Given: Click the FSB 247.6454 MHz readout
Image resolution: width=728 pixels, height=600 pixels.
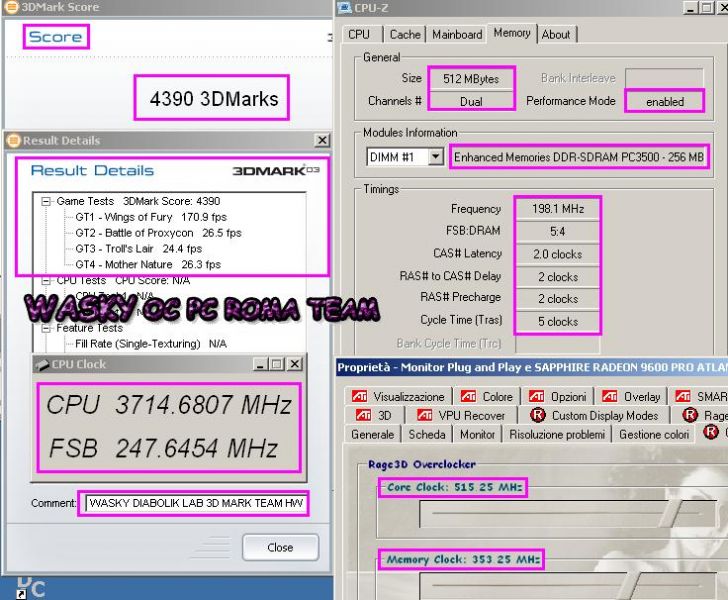Looking at the screenshot, I should [163, 448].
